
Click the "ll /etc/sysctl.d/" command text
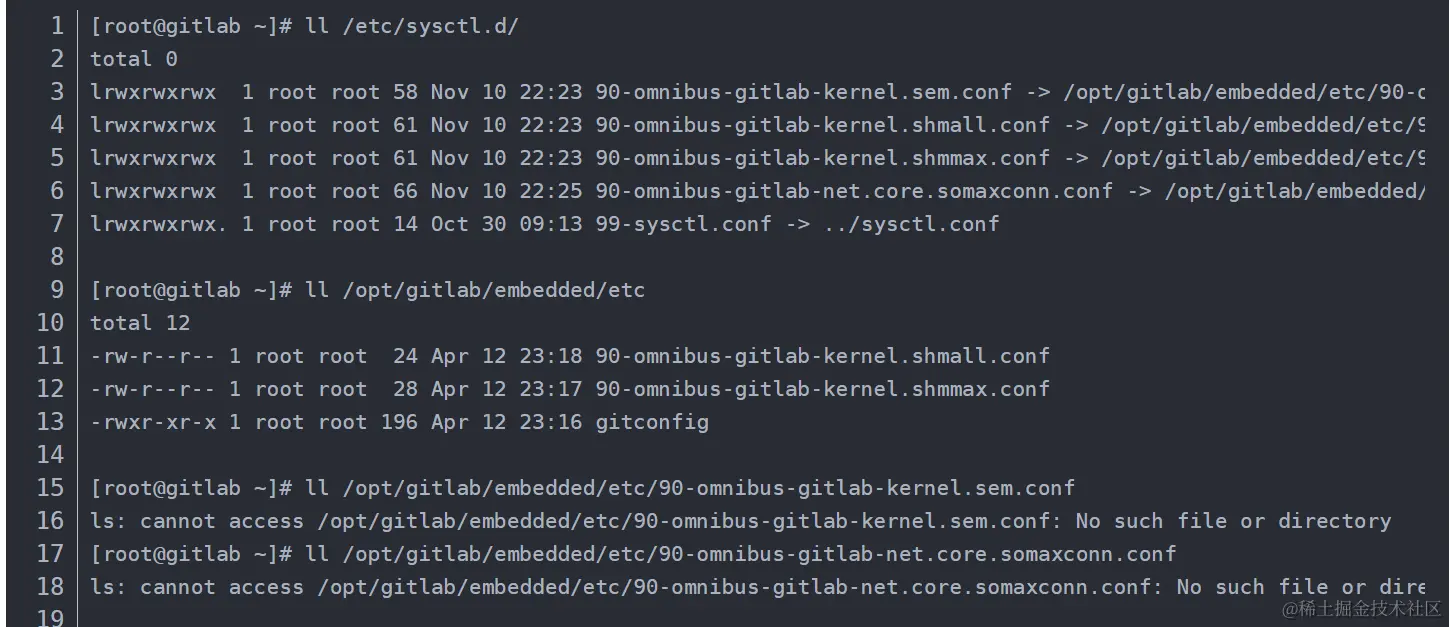[x=412, y=26]
